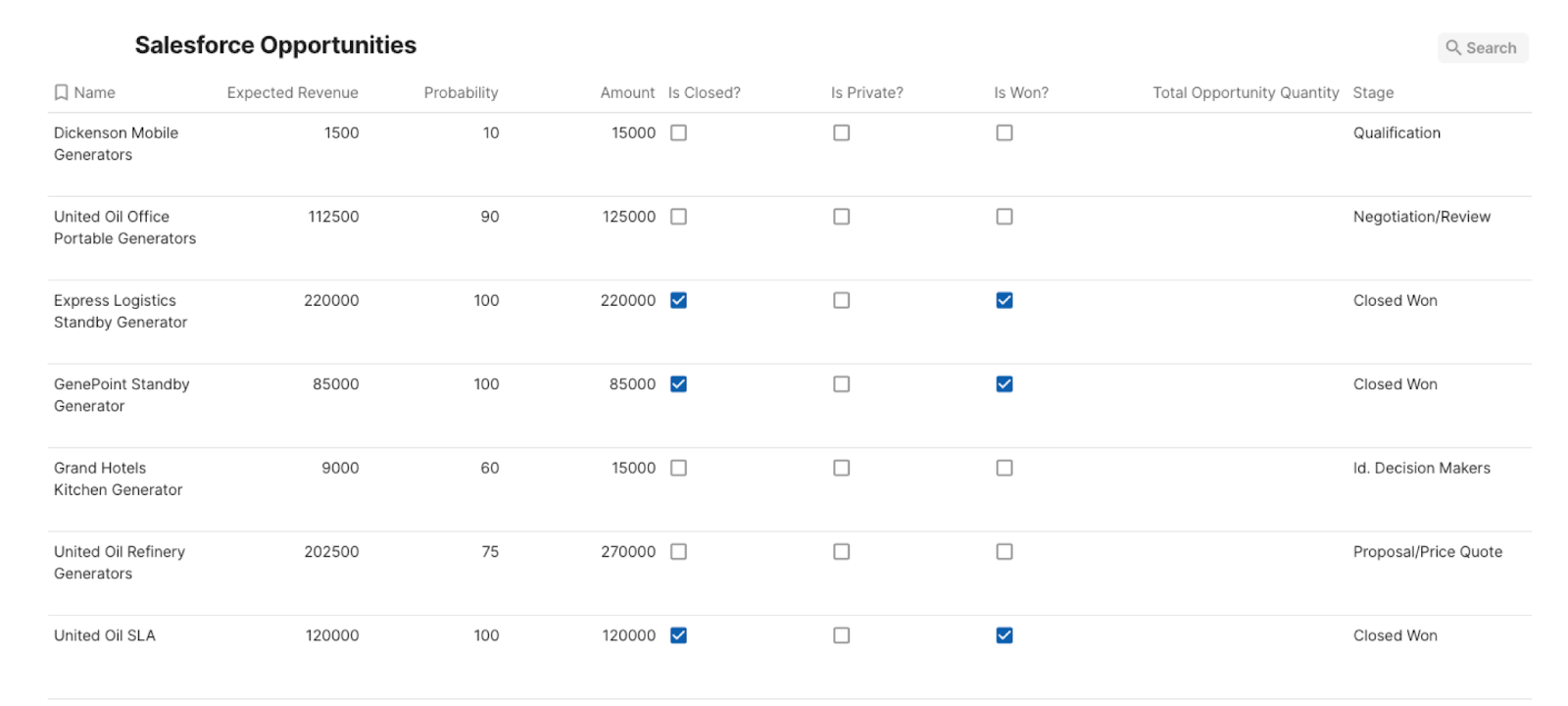Screen dimensions: 1568x706
Task: Sort by Expected Revenue column header
Action: pos(292,92)
